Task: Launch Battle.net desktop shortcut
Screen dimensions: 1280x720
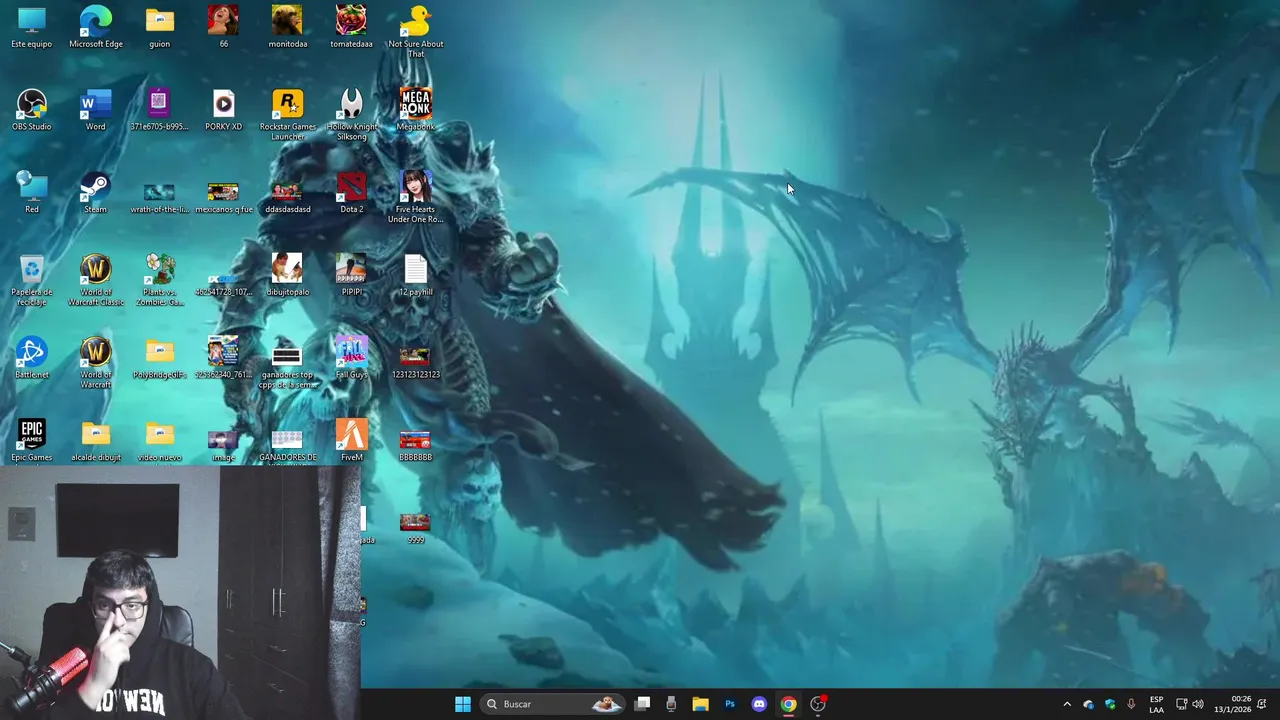Action: (x=32, y=358)
